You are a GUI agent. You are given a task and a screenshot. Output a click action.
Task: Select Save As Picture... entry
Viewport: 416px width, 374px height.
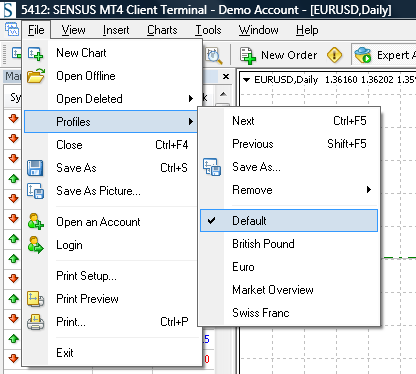click(x=113, y=191)
